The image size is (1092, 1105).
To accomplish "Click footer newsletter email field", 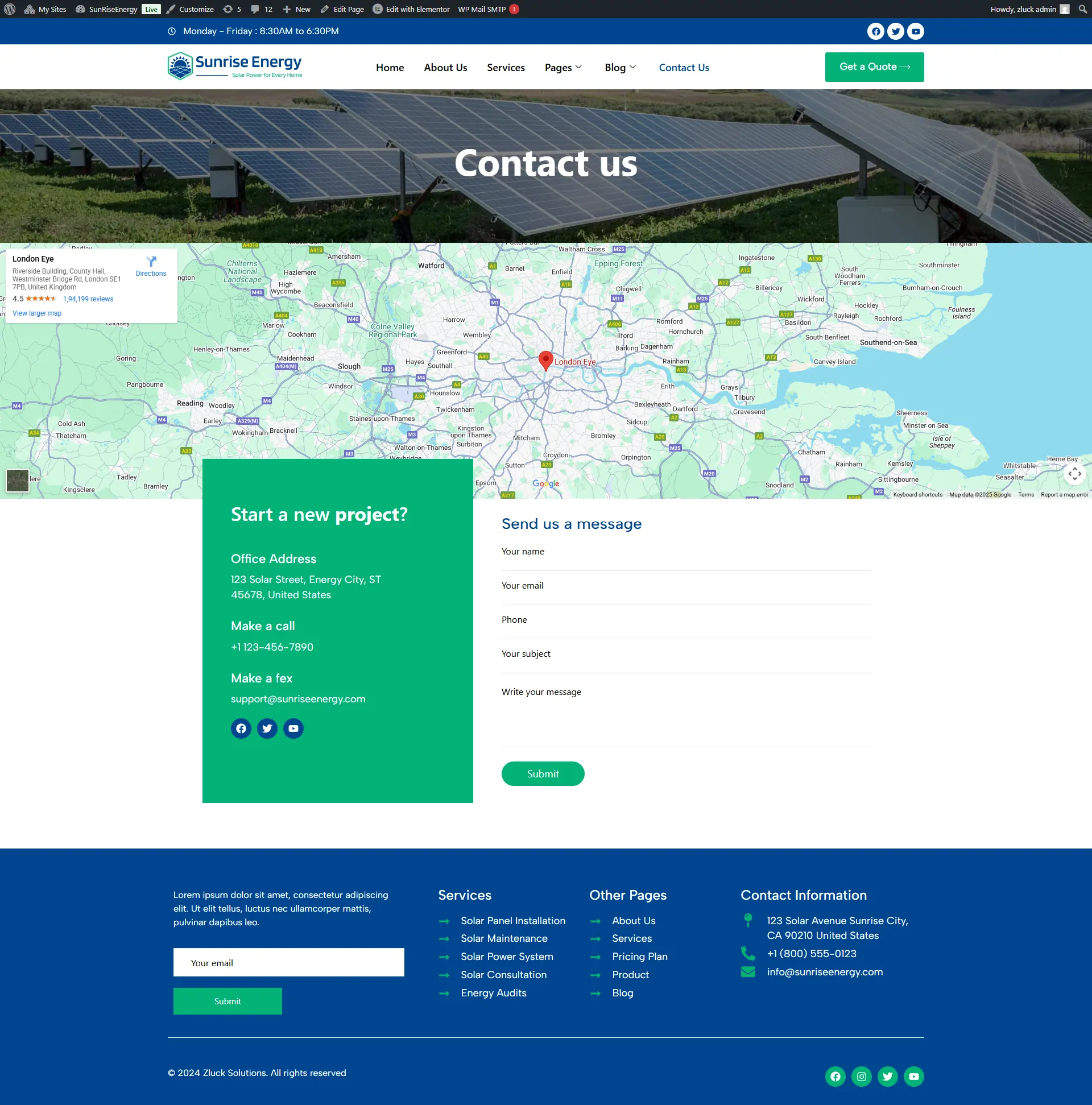I will click(x=288, y=963).
